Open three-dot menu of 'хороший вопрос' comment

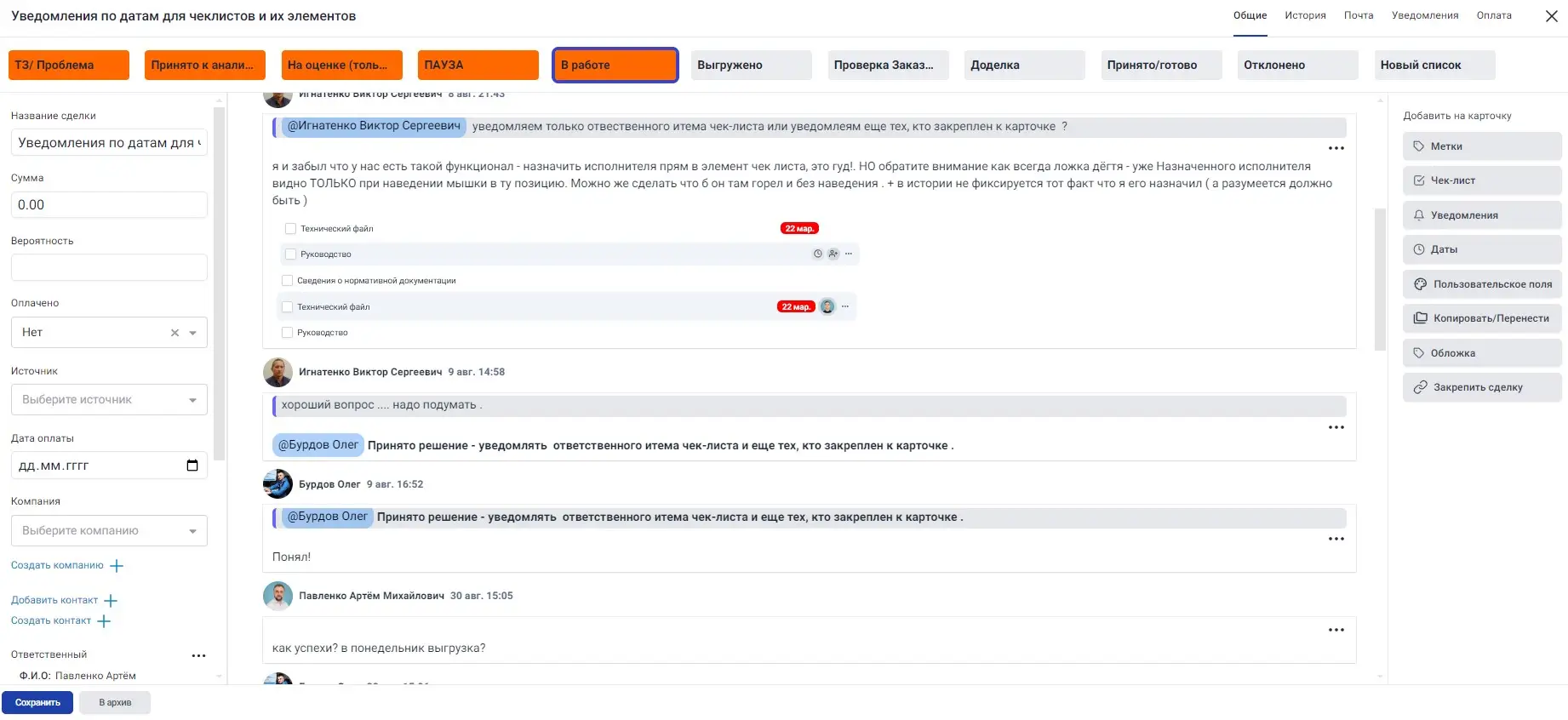pos(1336,427)
